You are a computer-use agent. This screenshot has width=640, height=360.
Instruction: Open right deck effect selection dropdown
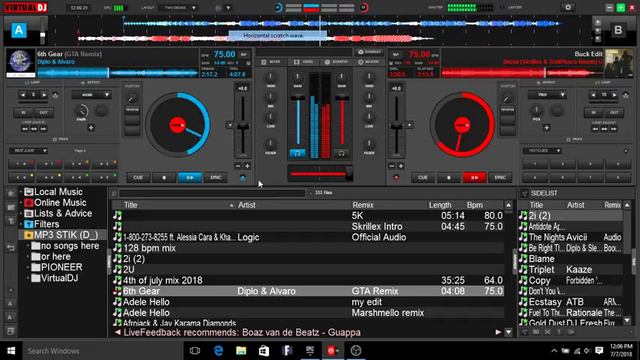[546, 95]
